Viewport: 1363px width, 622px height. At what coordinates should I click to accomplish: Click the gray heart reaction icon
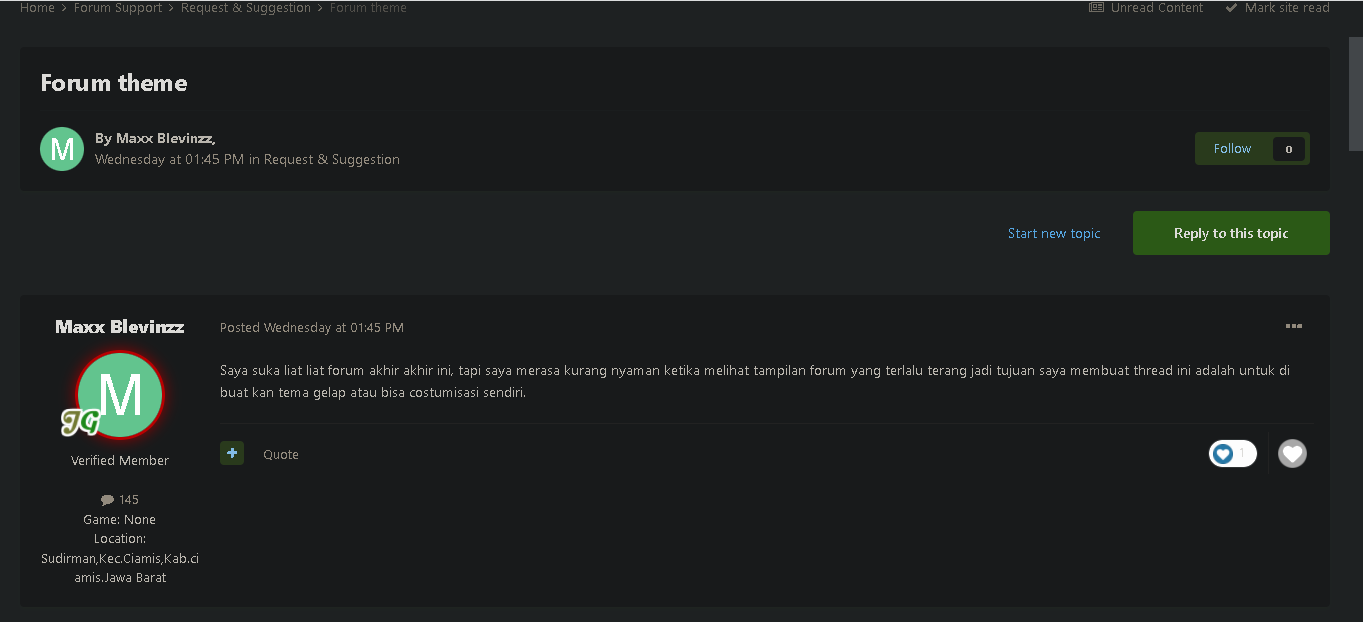tap(1292, 454)
